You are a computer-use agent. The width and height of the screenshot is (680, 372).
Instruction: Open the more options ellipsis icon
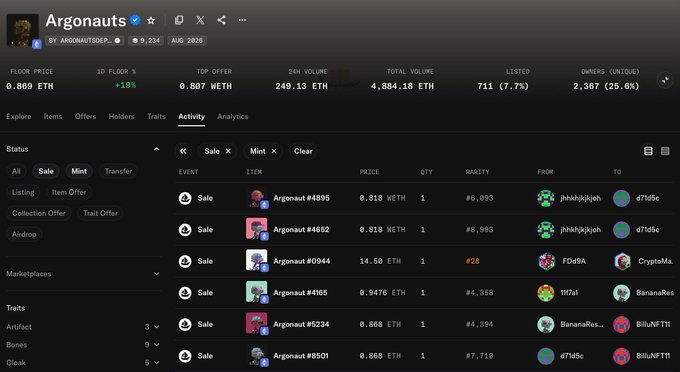point(242,20)
